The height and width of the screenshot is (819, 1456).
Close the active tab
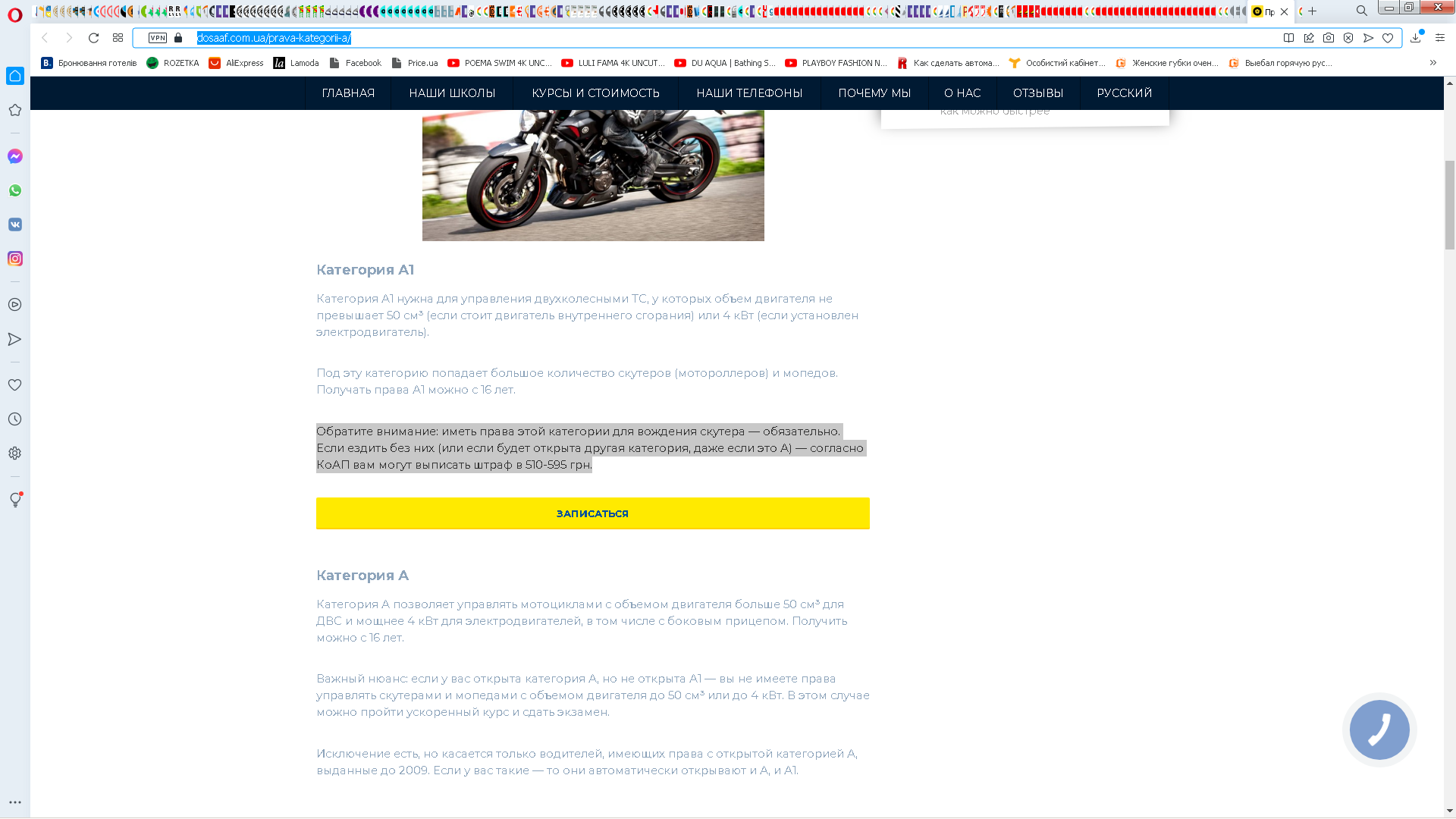(x=1284, y=11)
